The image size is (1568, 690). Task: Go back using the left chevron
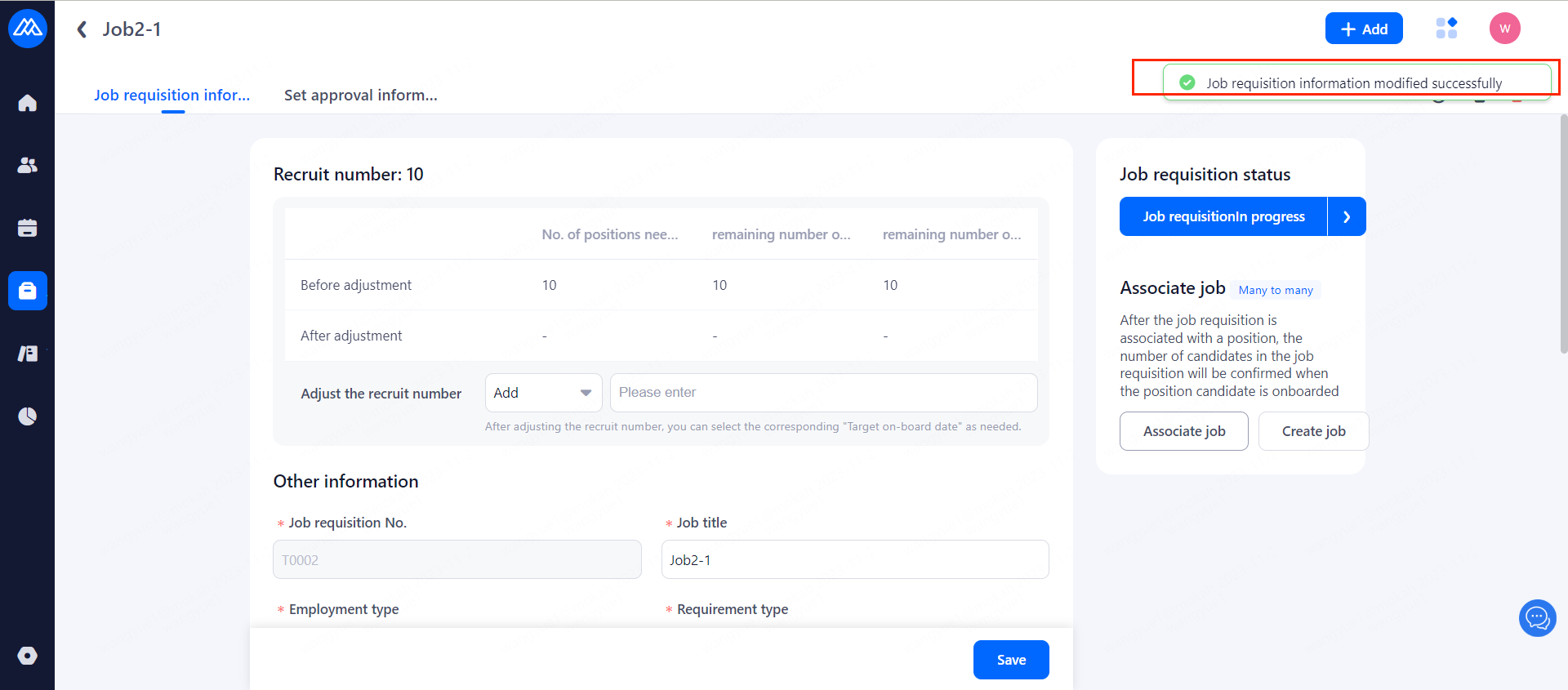82,29
